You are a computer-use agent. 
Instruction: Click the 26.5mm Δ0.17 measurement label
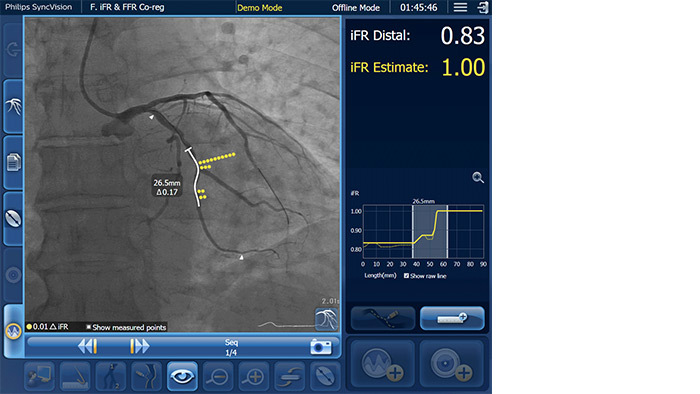pos(167,187)
